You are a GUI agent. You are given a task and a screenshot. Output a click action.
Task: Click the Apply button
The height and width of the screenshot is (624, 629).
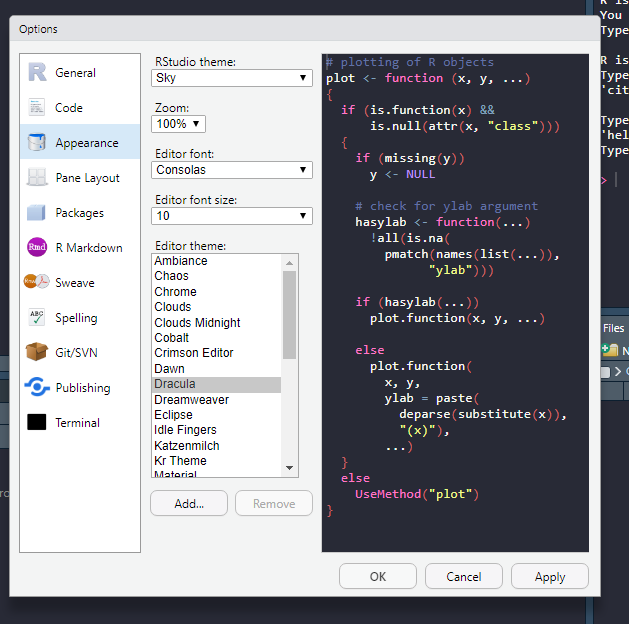pyautogui.click(x=550, y=576)
